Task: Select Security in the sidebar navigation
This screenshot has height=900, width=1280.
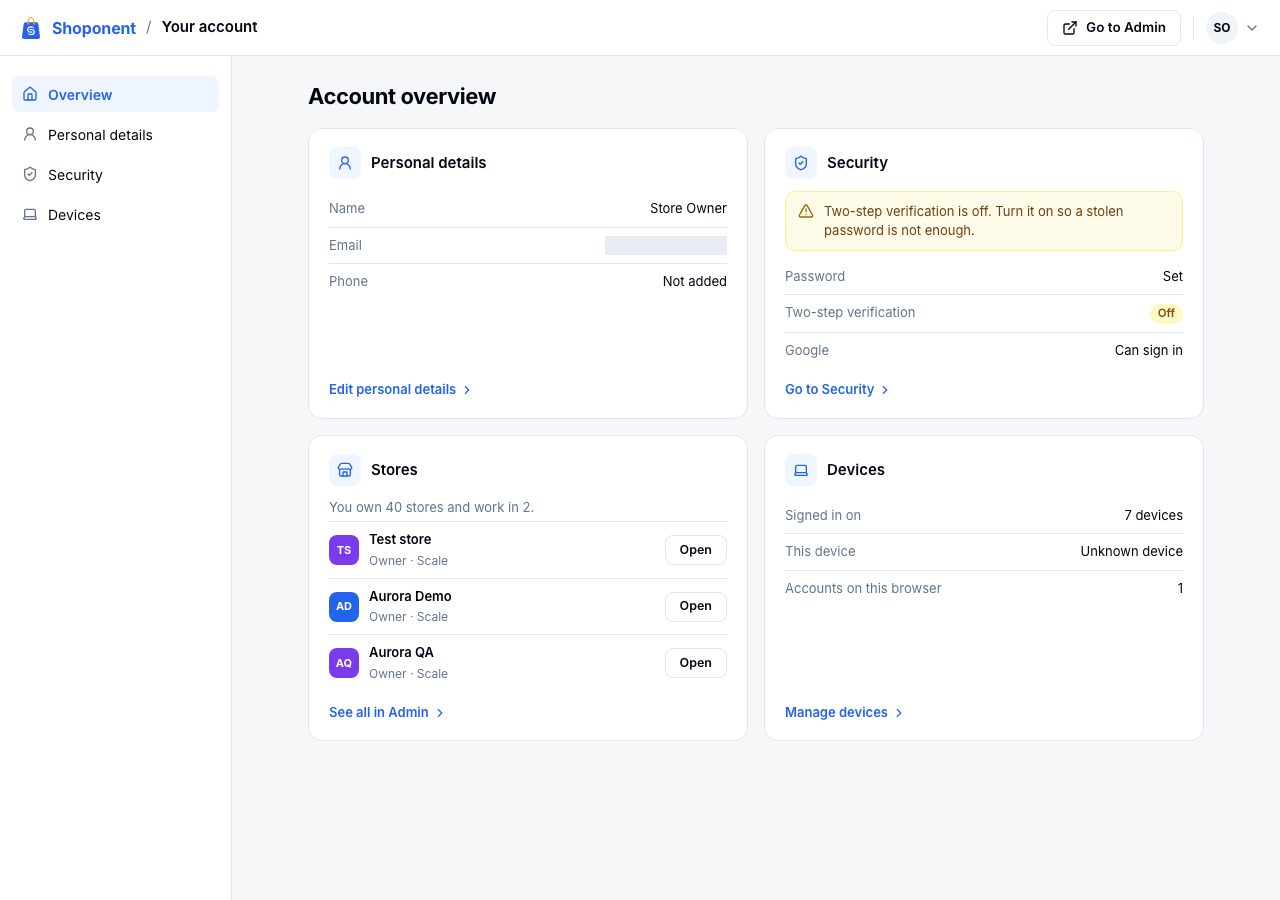Action: pos(115,174)
